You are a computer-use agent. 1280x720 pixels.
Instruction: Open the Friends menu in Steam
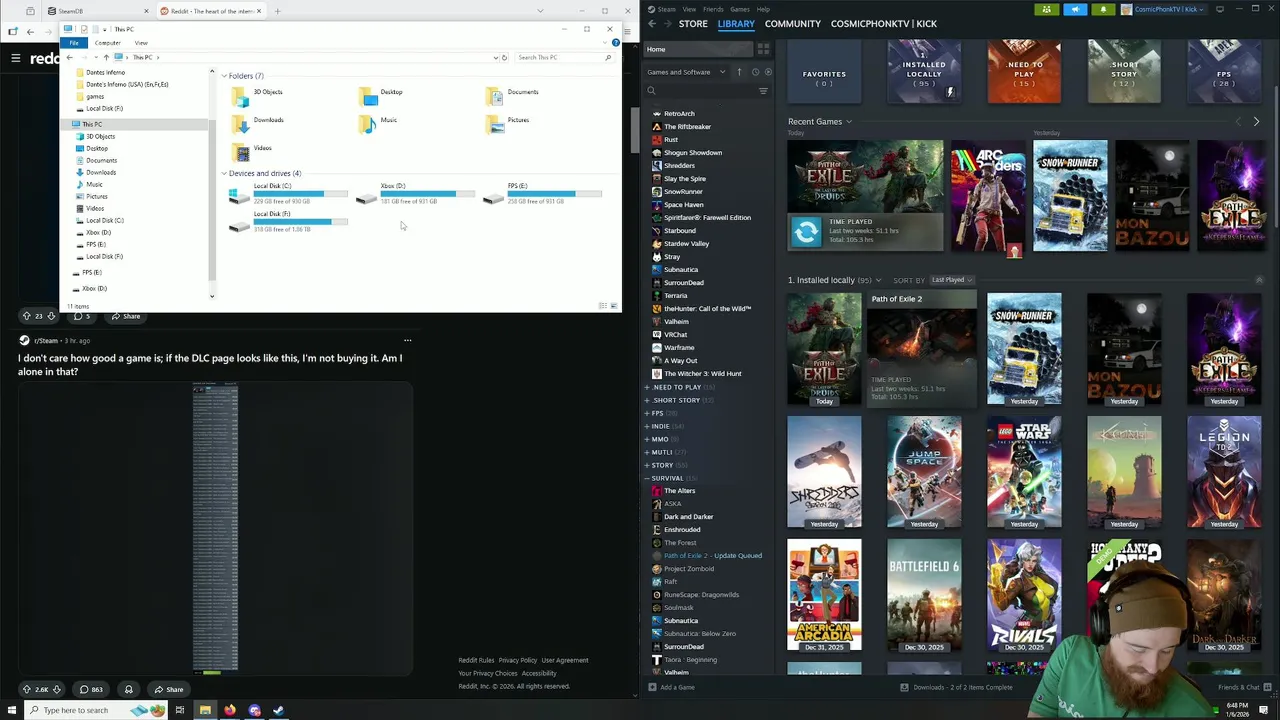point(713,9)
